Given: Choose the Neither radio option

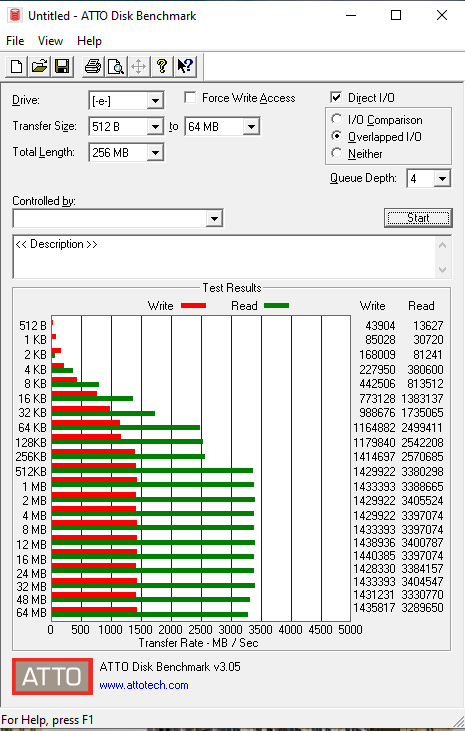Looking at the screenshot, I should 336,153.
